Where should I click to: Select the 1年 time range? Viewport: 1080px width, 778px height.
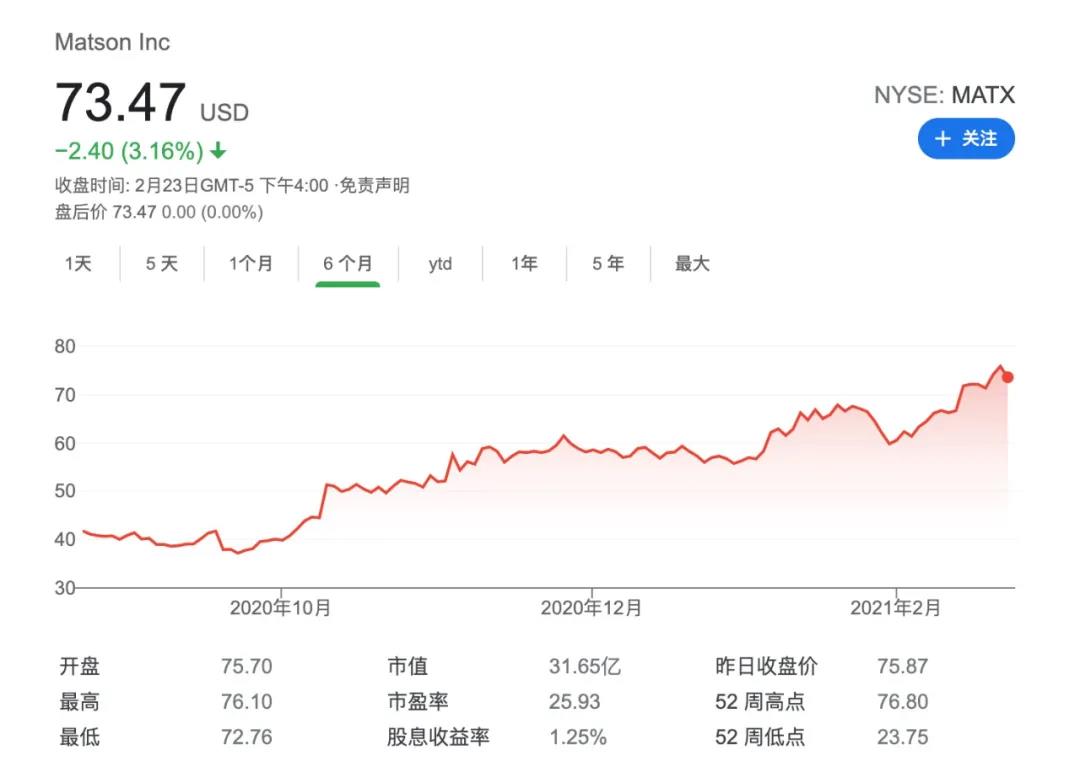(x=521, y=263)
